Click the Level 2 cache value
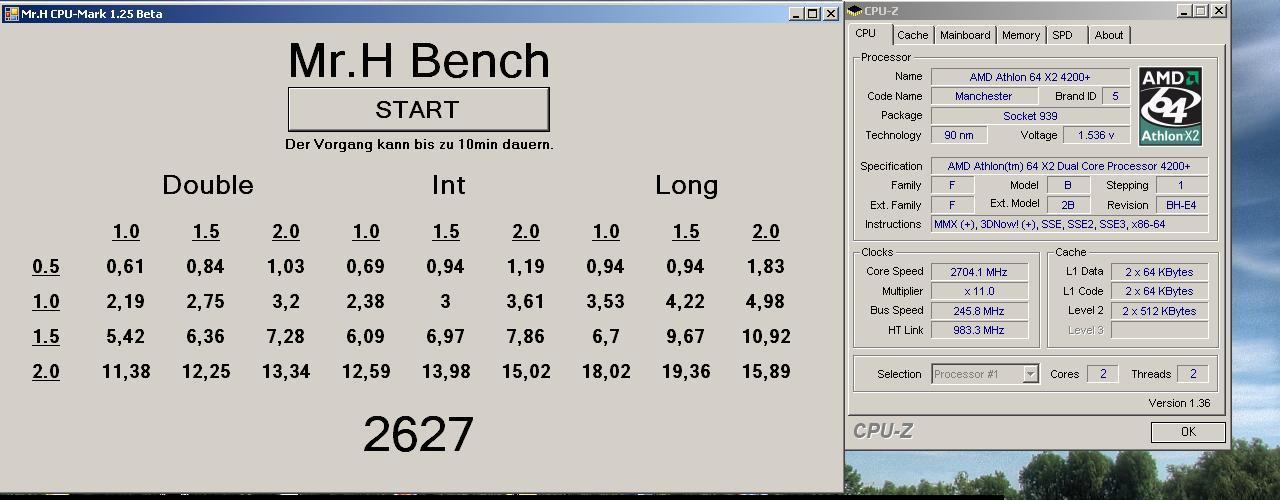 [1158, 311]
